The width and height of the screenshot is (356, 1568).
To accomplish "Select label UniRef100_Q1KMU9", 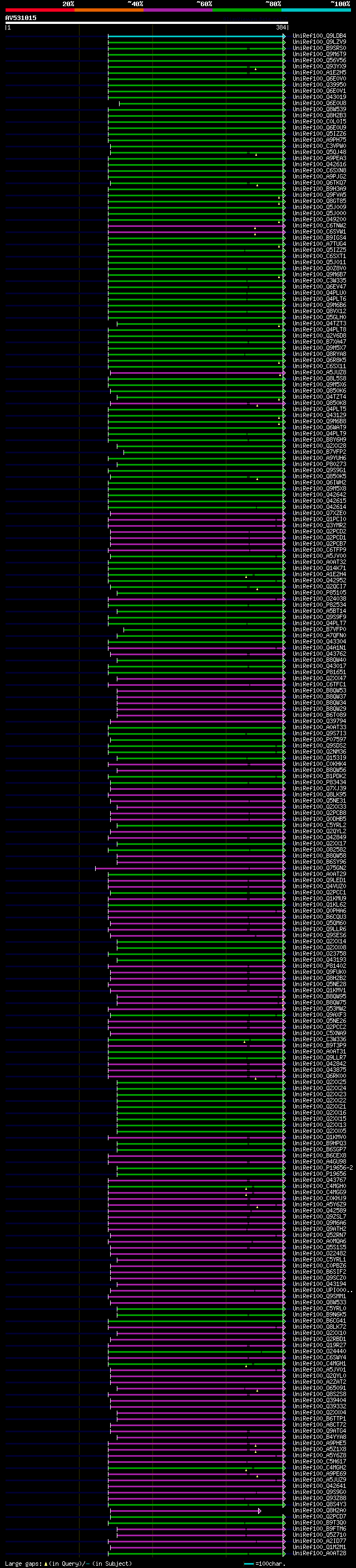I will pyautogui.click(x=319, y=898).
